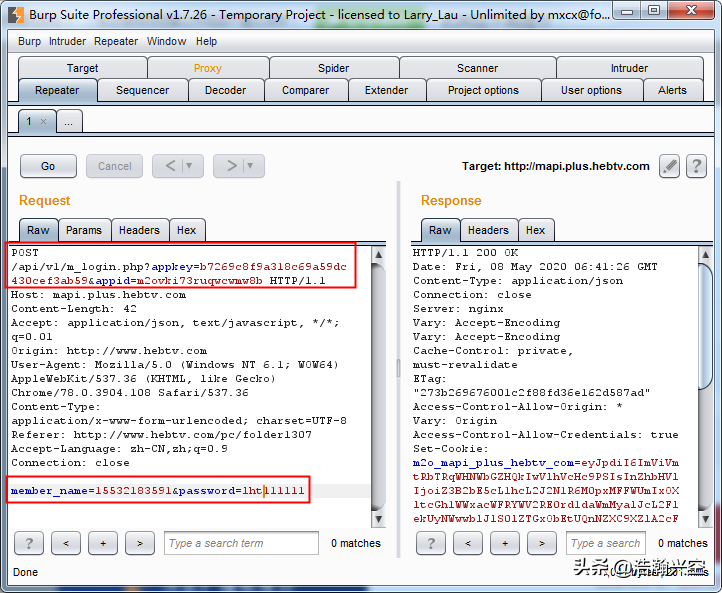Close Repeater tab 1 with the x
Viewport: 722px width, 593px height.
[x=43, y=122]
